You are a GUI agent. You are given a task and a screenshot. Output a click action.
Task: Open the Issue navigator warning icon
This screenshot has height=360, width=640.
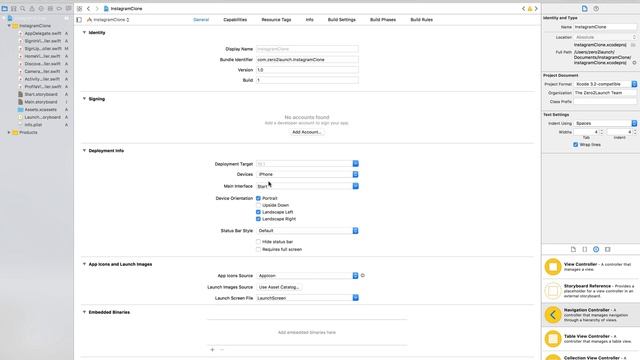coord(32,9)
